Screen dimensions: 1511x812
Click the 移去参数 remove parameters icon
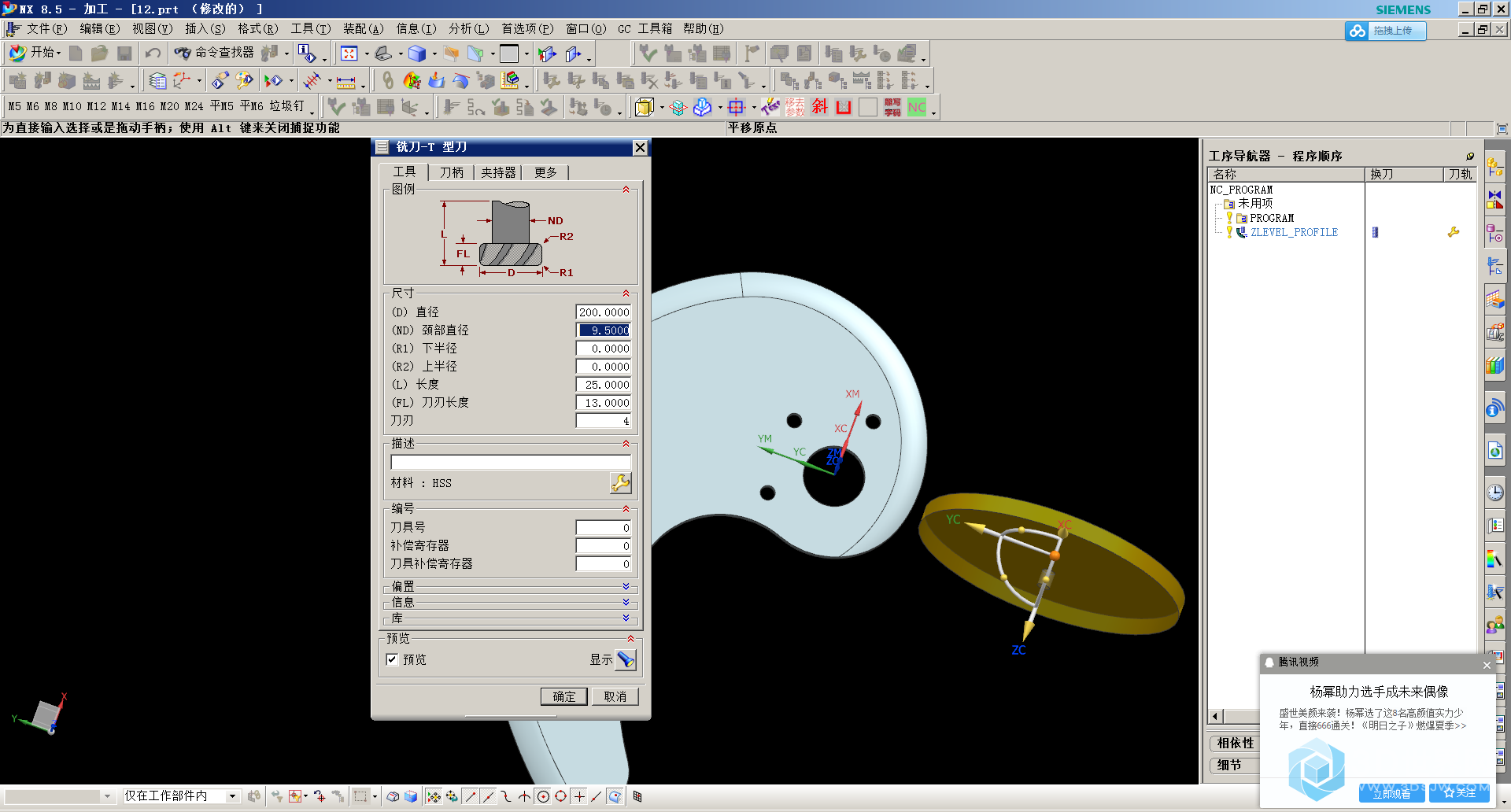click(795, 106)
